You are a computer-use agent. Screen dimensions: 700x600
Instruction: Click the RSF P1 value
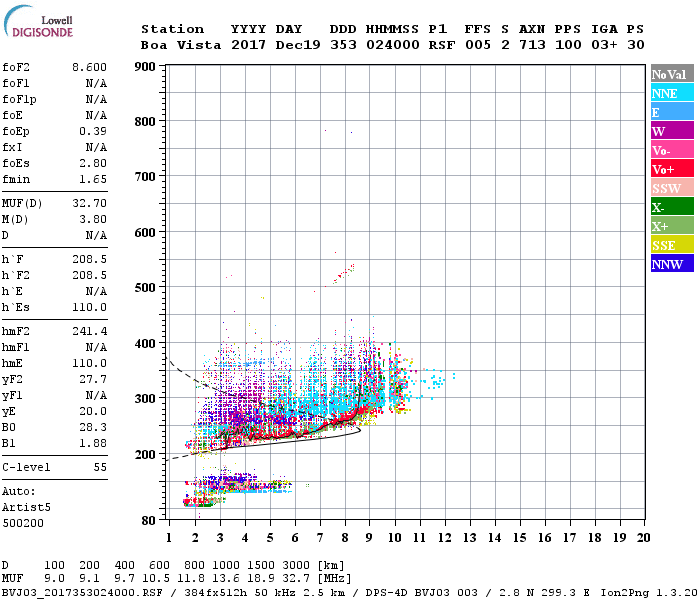pos(442,45)
